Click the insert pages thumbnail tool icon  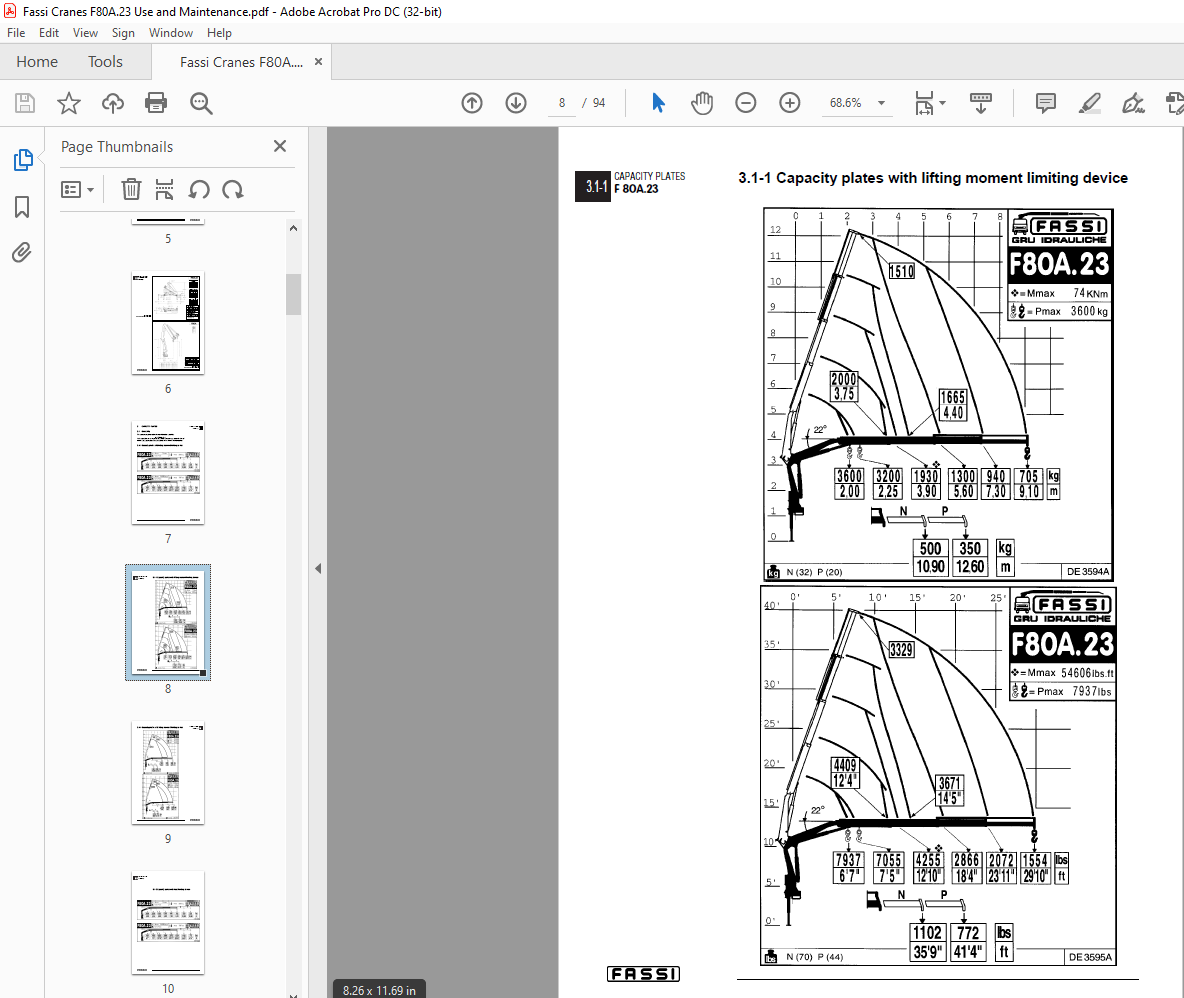point(164,189)
